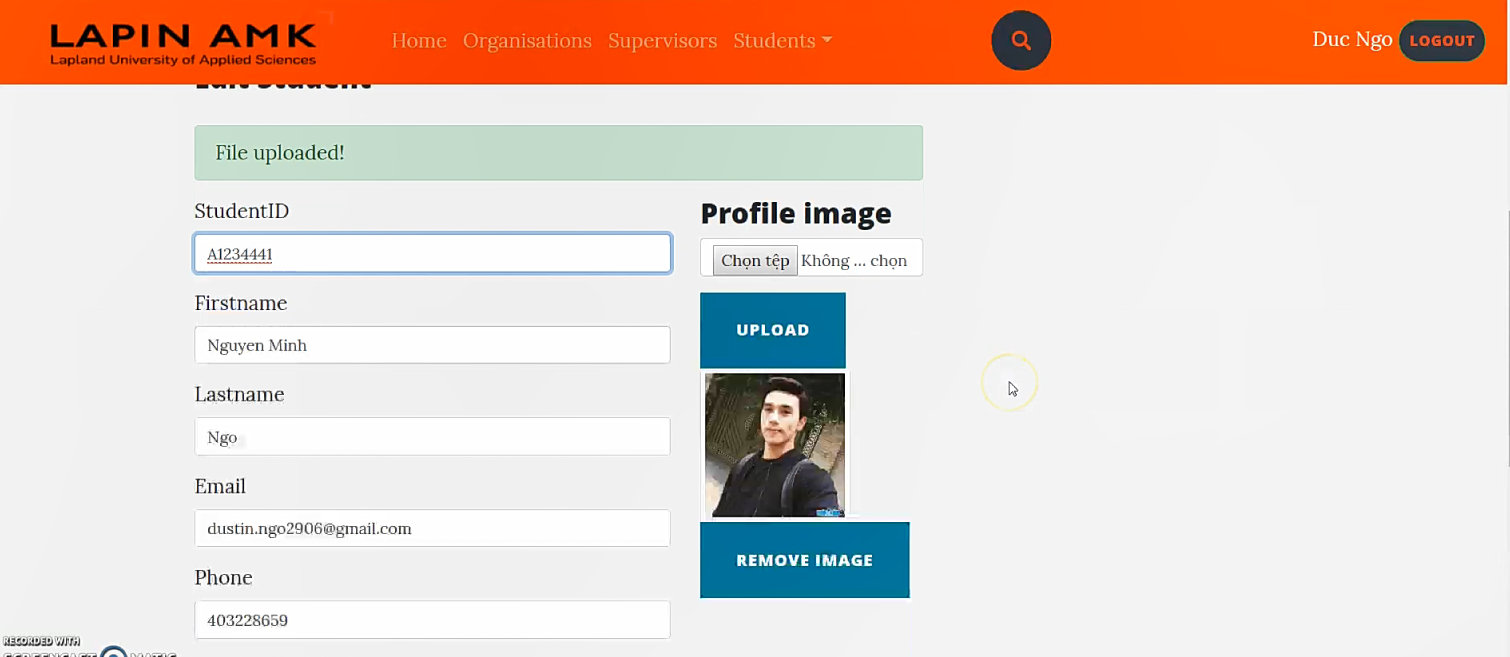The width and height of the screenshot is (1510, 657).
Task: Click the Email field with the Gmail address
Action: tap(432, 528)
